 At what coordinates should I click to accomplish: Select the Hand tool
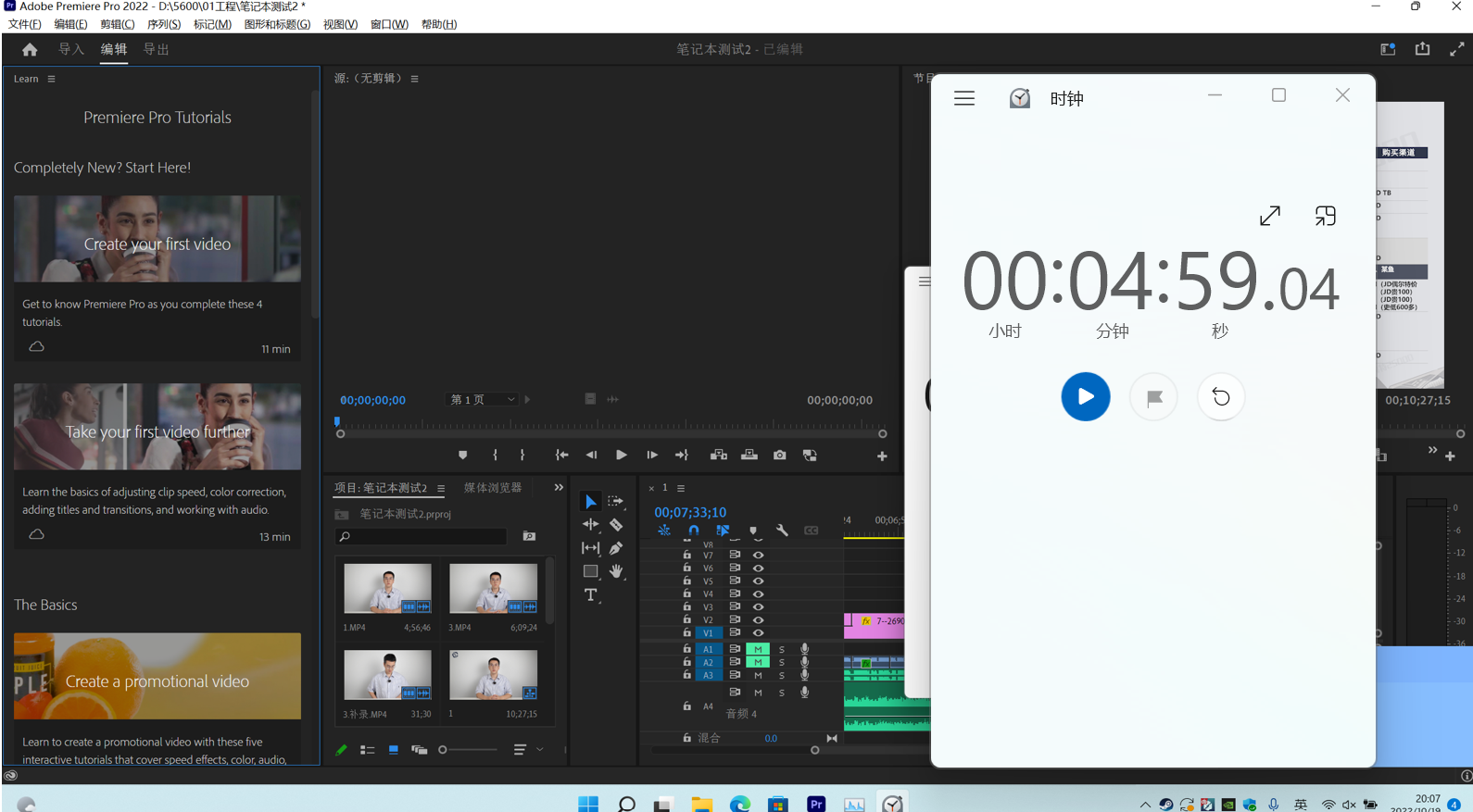(x=616, y=571)
